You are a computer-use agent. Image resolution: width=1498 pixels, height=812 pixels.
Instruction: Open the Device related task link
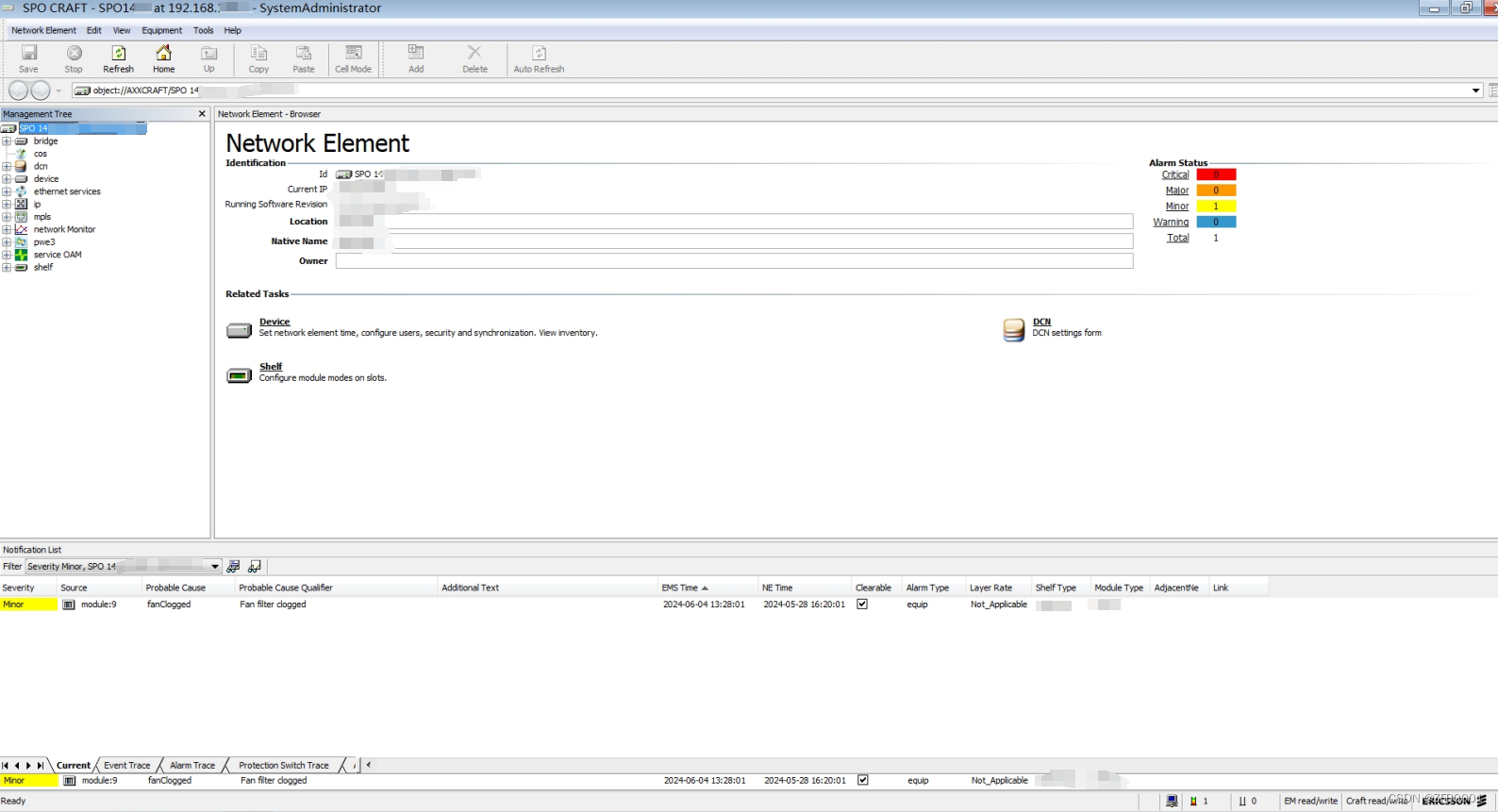275,322
